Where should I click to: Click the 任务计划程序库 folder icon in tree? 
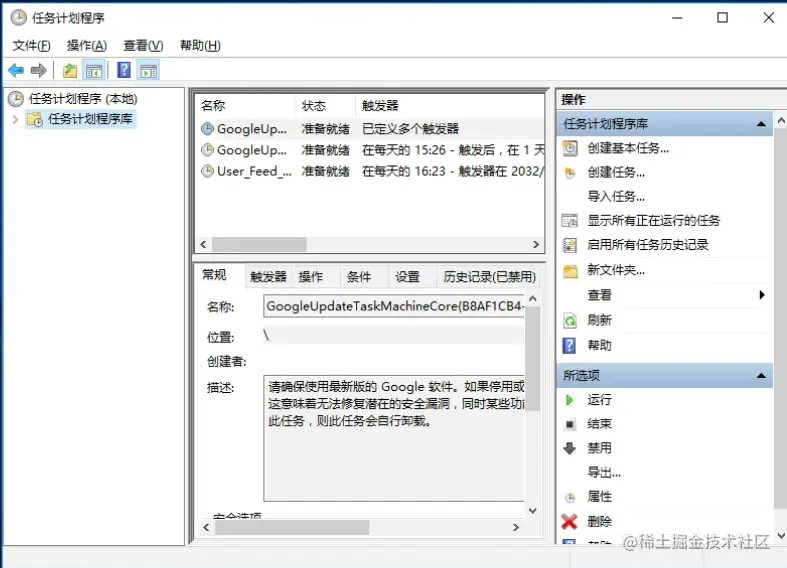35,119
